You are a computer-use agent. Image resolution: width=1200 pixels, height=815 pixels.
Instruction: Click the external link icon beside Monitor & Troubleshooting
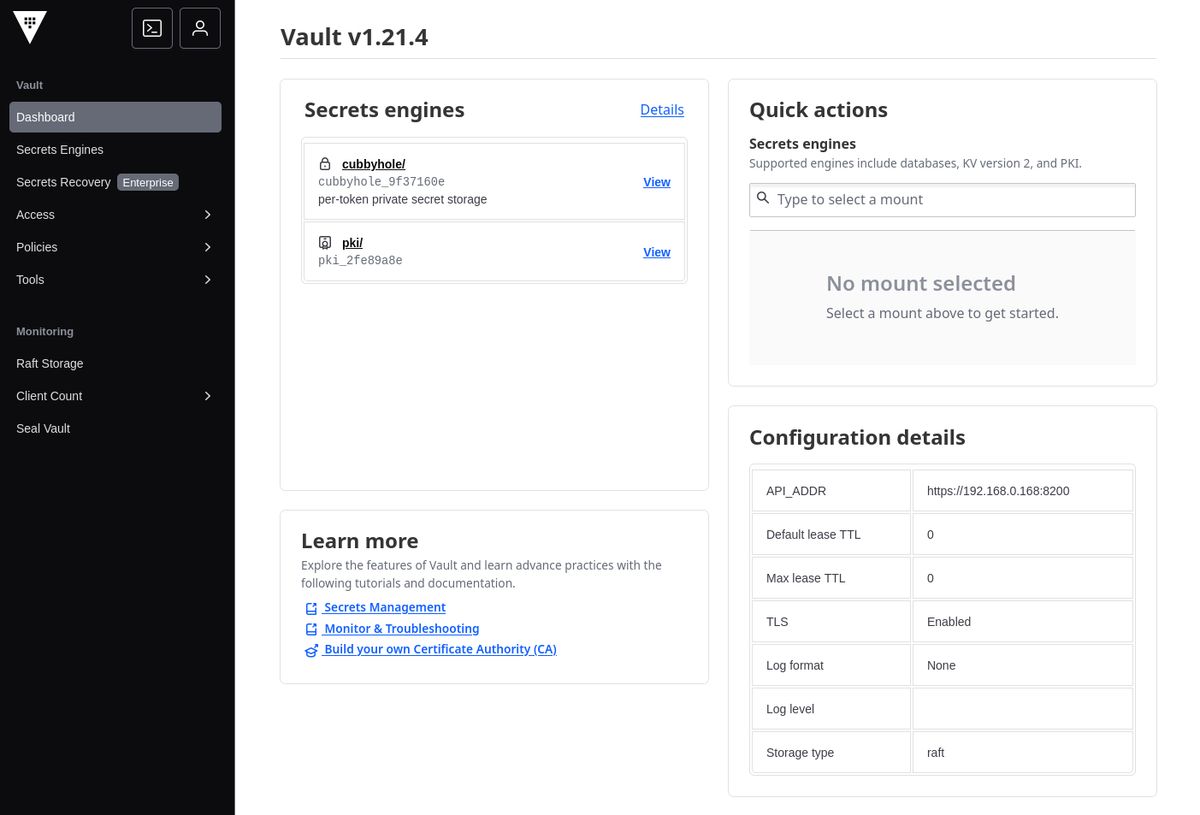pyautogui.click(x=310, y=629)
